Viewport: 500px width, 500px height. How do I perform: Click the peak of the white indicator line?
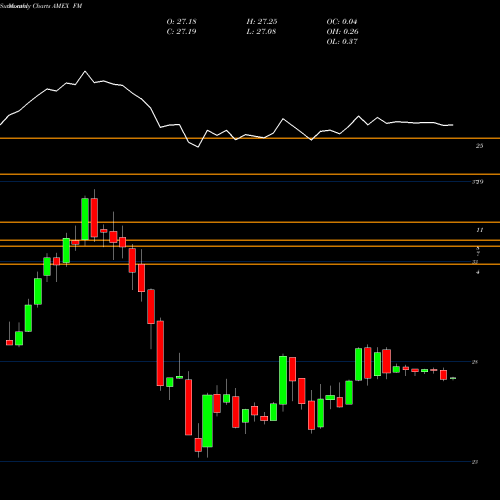click(x=85, y=71)
